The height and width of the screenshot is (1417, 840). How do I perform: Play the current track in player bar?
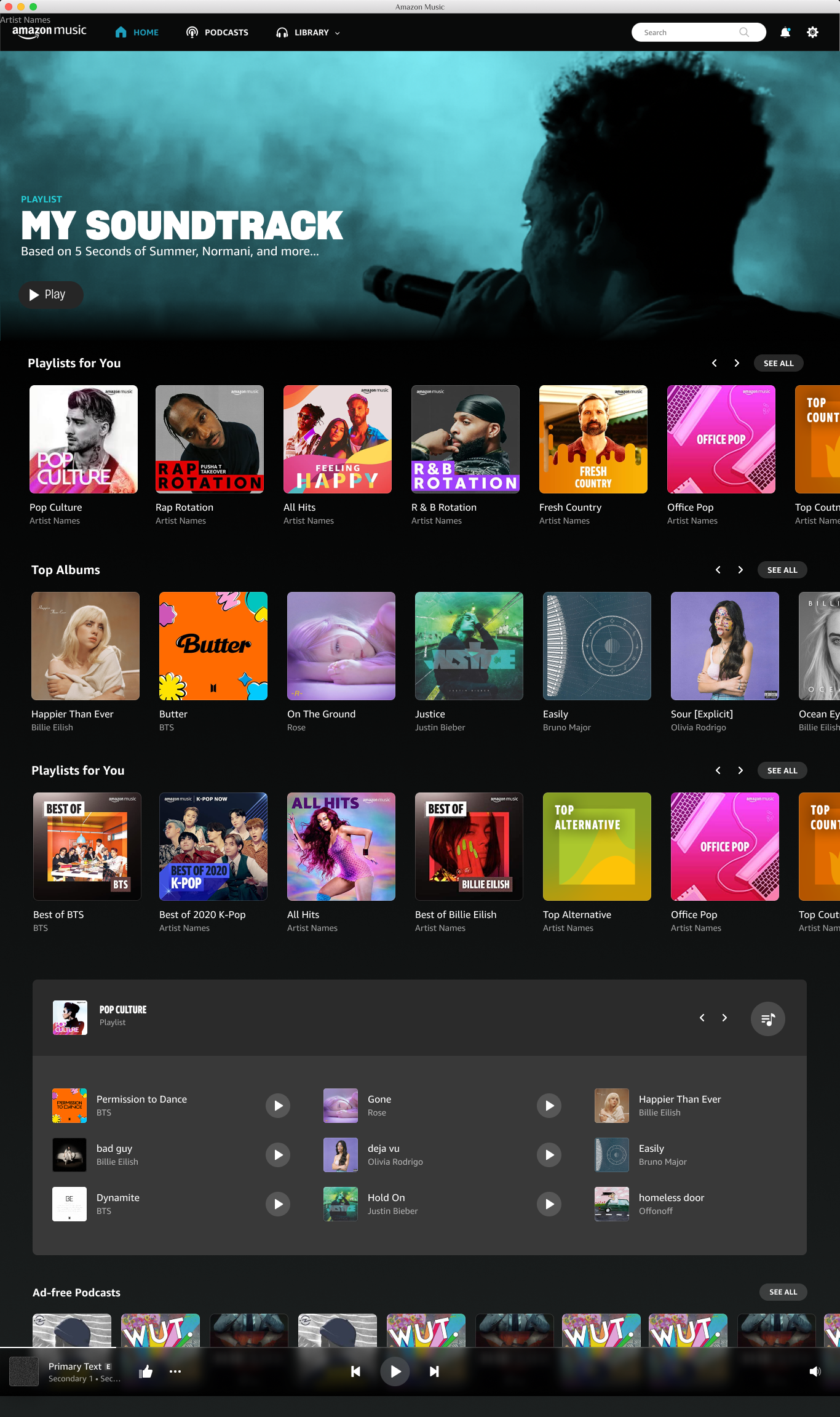click(395, 1371)
